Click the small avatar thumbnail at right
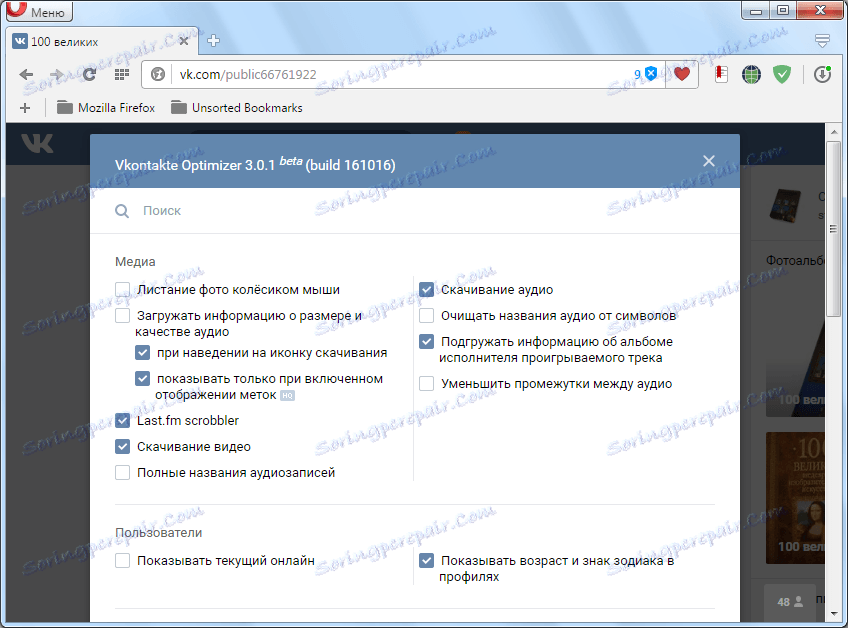This screenshot has height=628, width=848. 785,205
